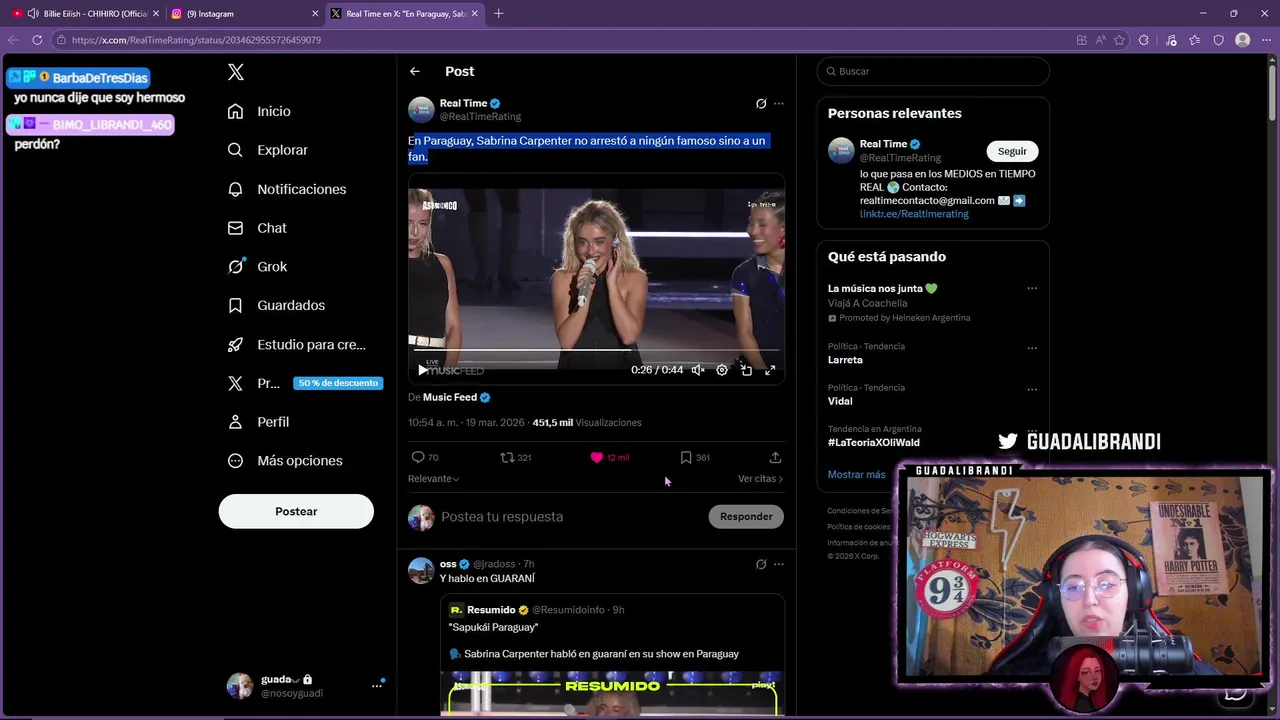This screenshot has height=720, width=1280.
Task: Toggle bookmark with 361 saves
Action: [695, 457]
